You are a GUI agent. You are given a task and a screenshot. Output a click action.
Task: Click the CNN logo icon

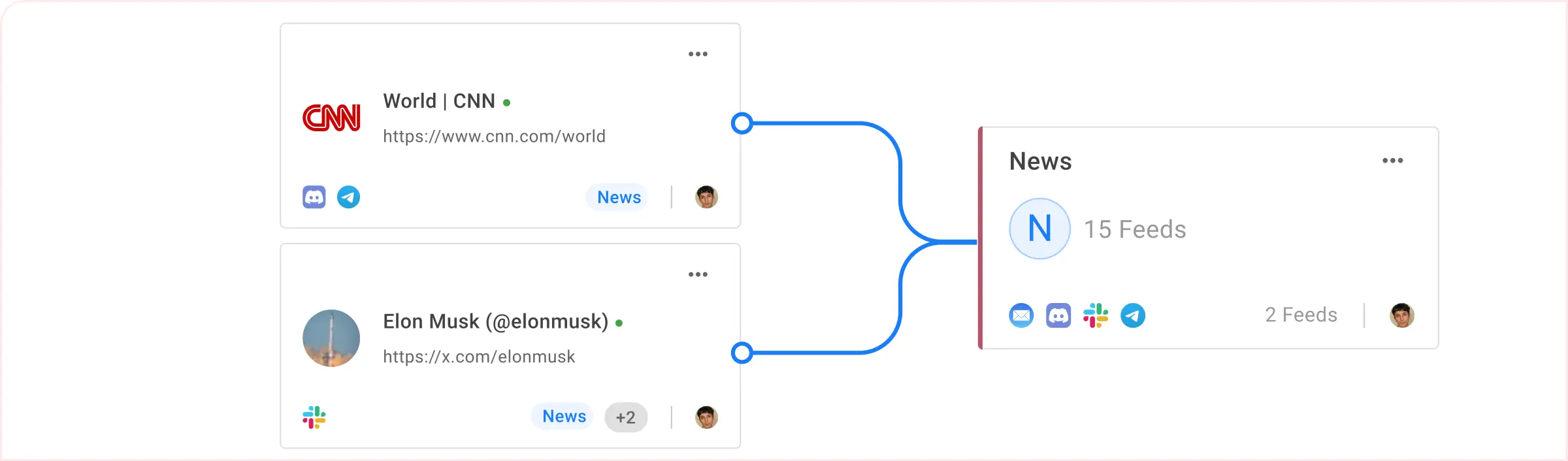332,118
